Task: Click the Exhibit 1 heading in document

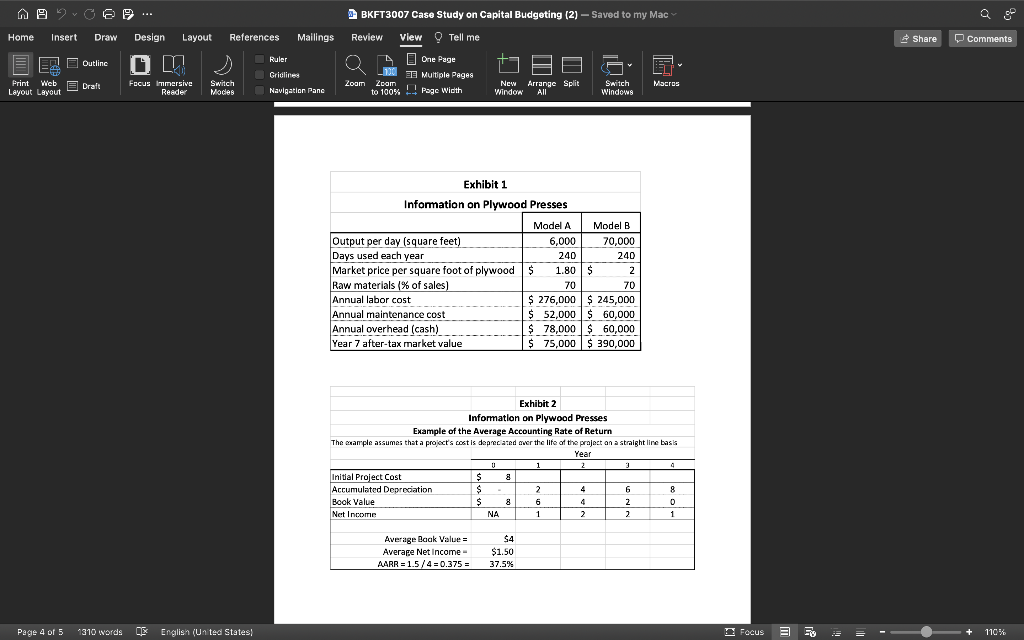Action: click(x=485, y=185)
